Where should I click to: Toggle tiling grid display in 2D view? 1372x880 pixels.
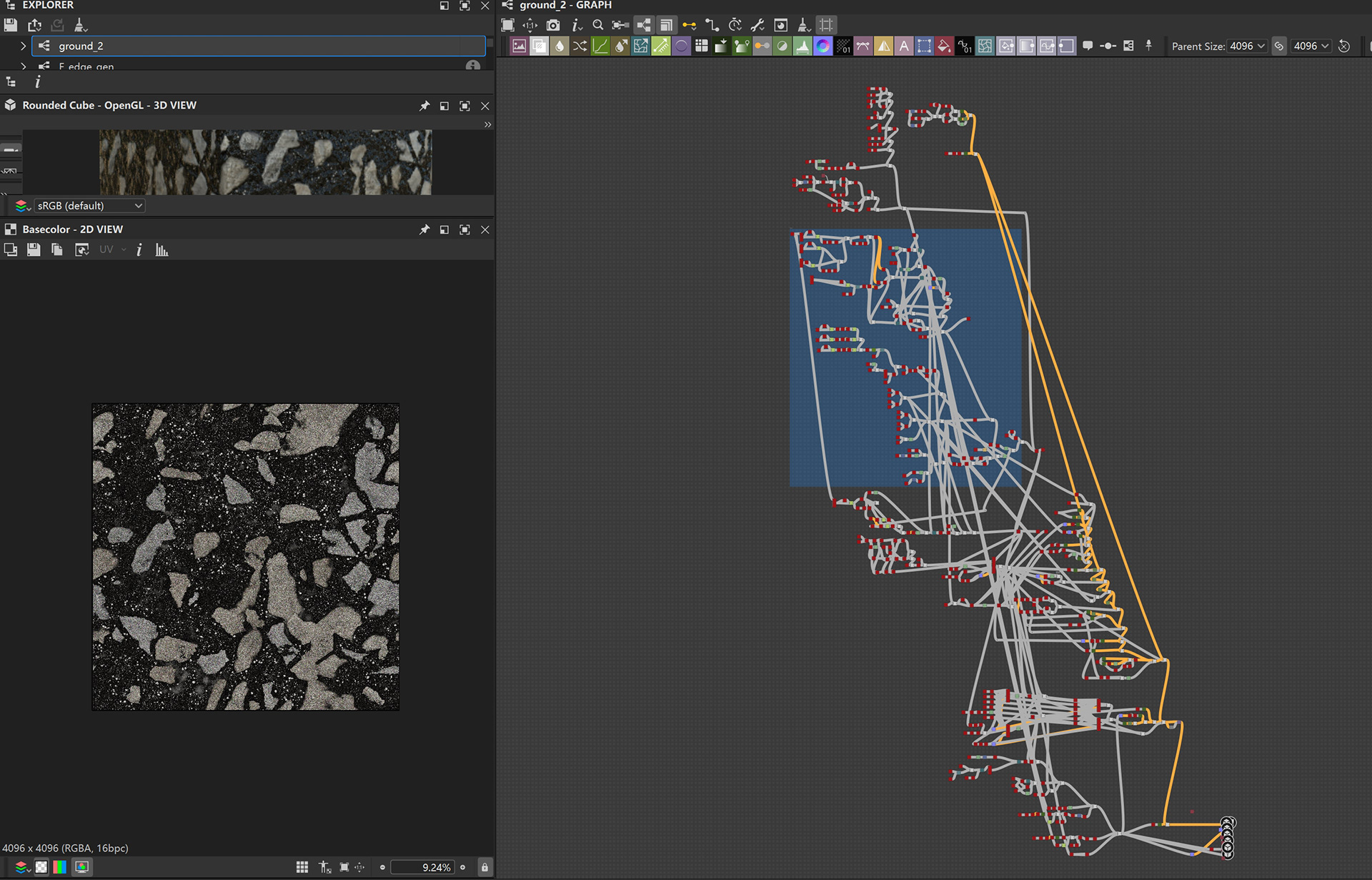click(302, 867)
